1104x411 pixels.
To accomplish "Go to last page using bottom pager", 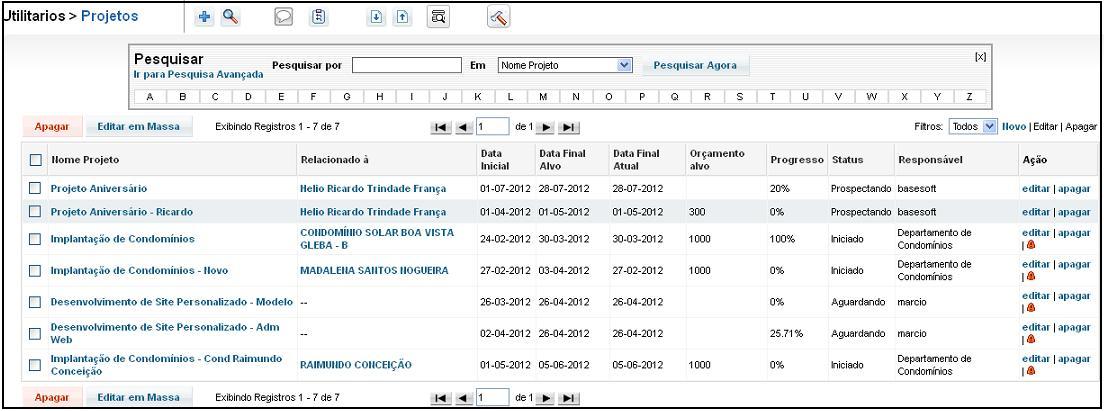I will coord(569,398).
